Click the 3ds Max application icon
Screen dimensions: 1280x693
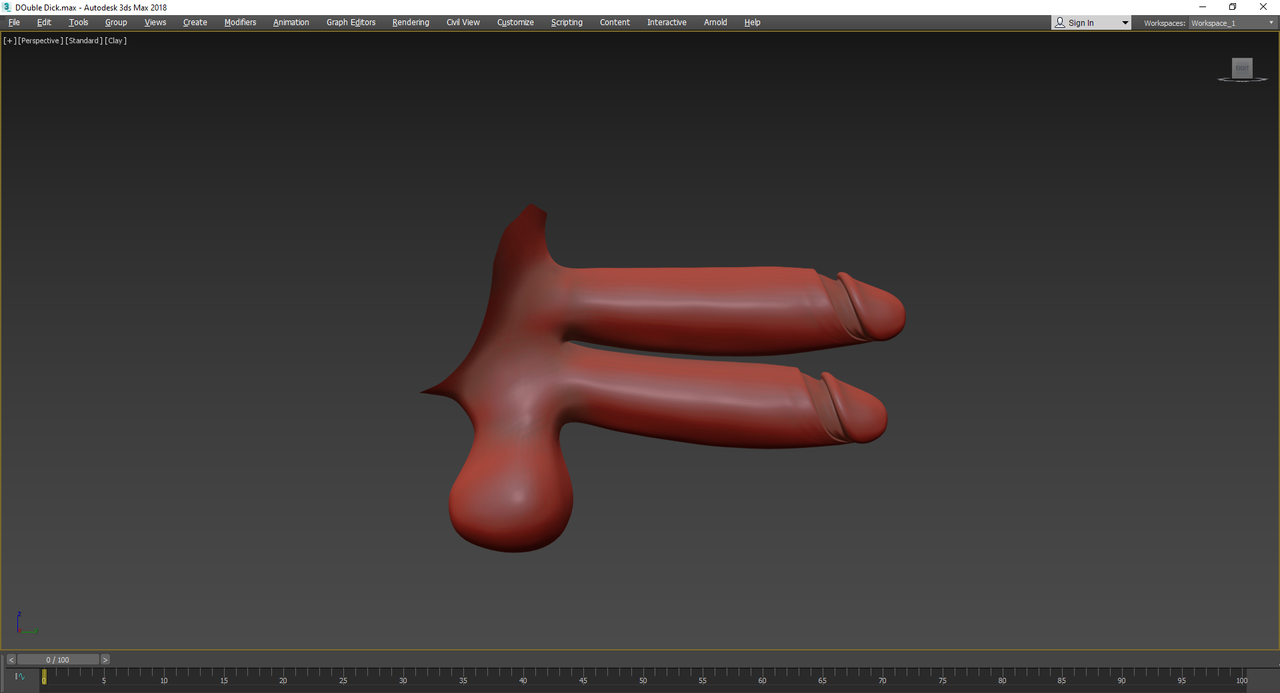7,7
